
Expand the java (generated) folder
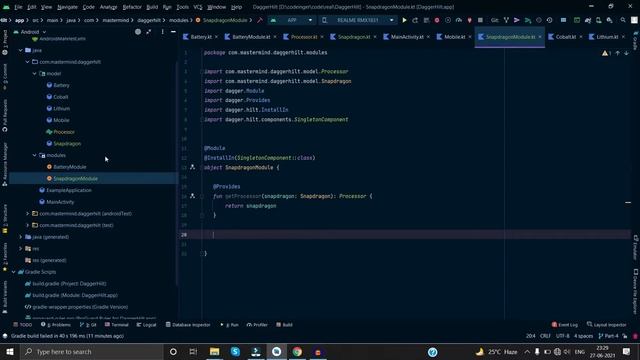point(20,237)
